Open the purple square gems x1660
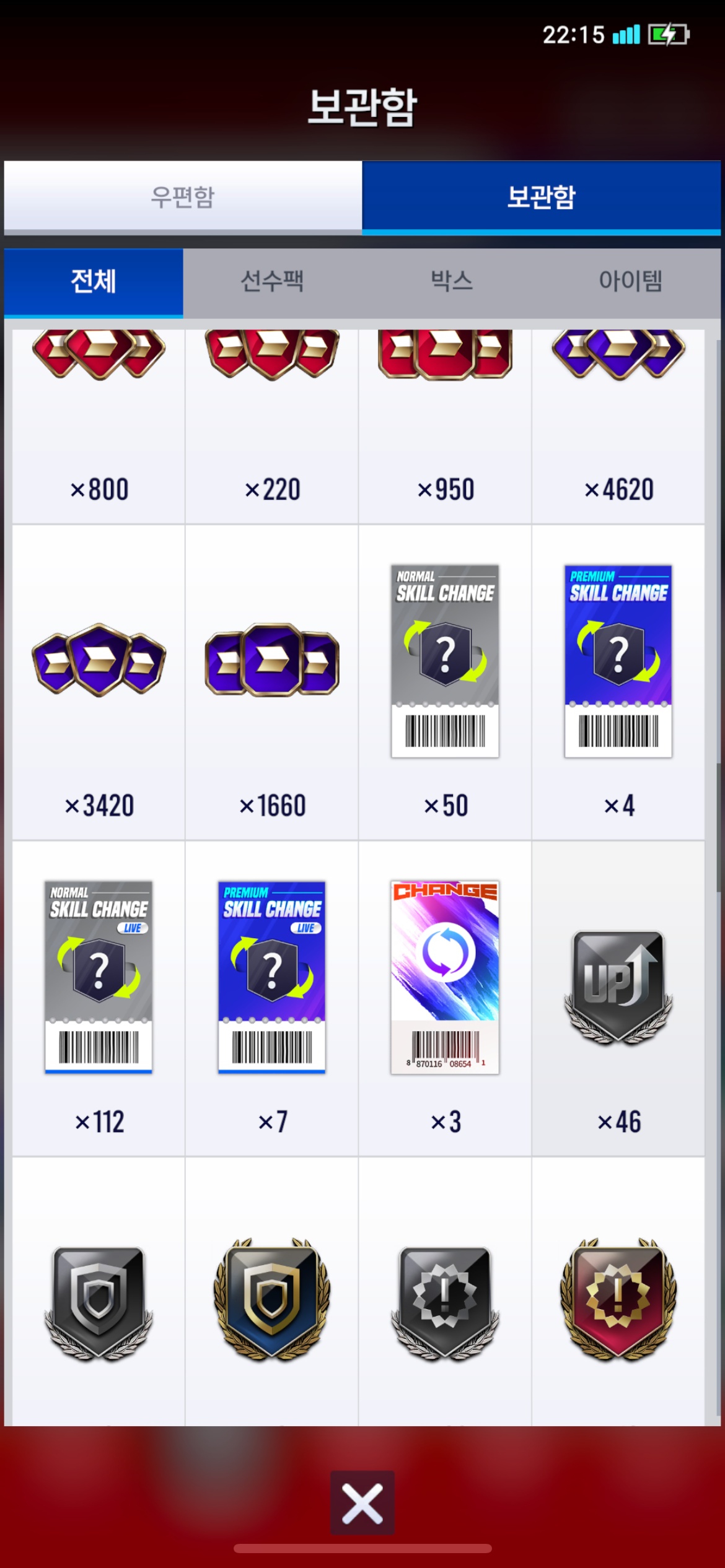Viewport: 725px width, 1568px height. [x=272, y=682]
